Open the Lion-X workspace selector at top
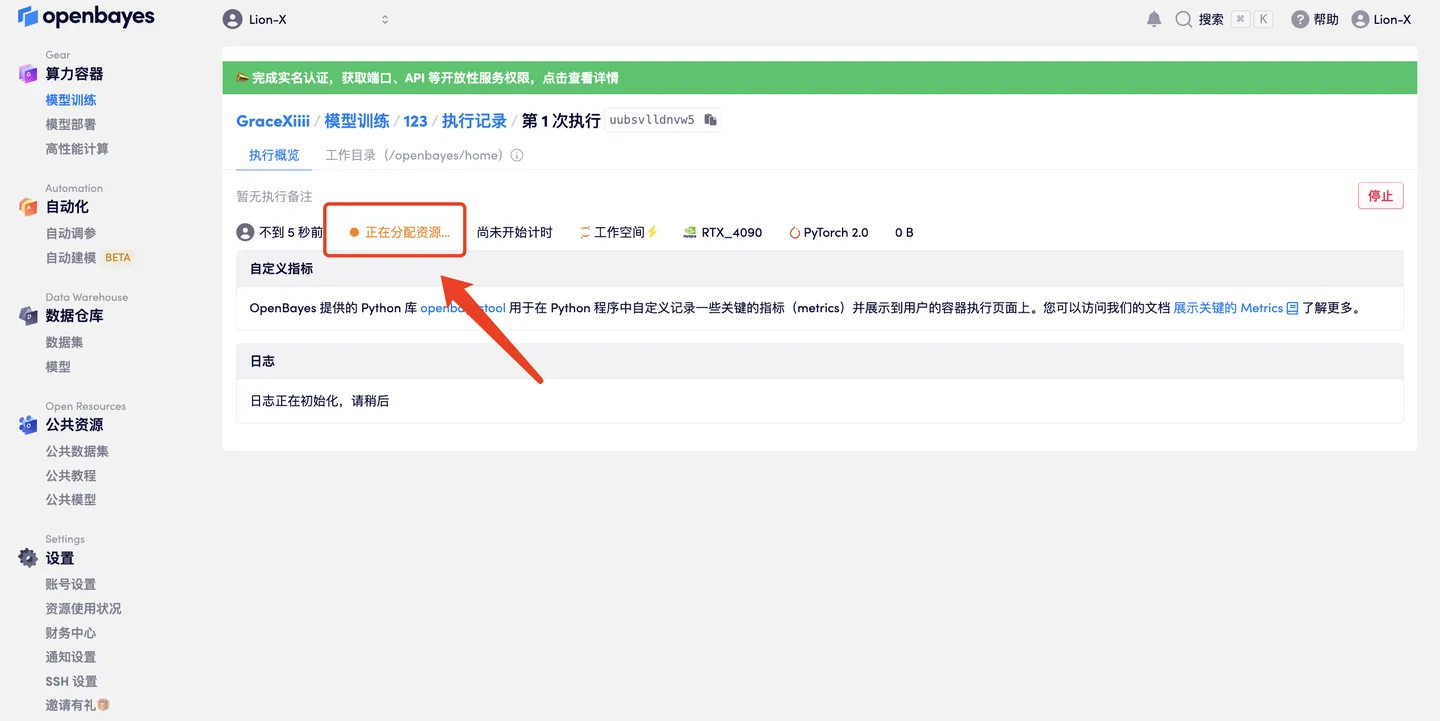Screen dimensions: 1440x721 [x=300, y=17]
